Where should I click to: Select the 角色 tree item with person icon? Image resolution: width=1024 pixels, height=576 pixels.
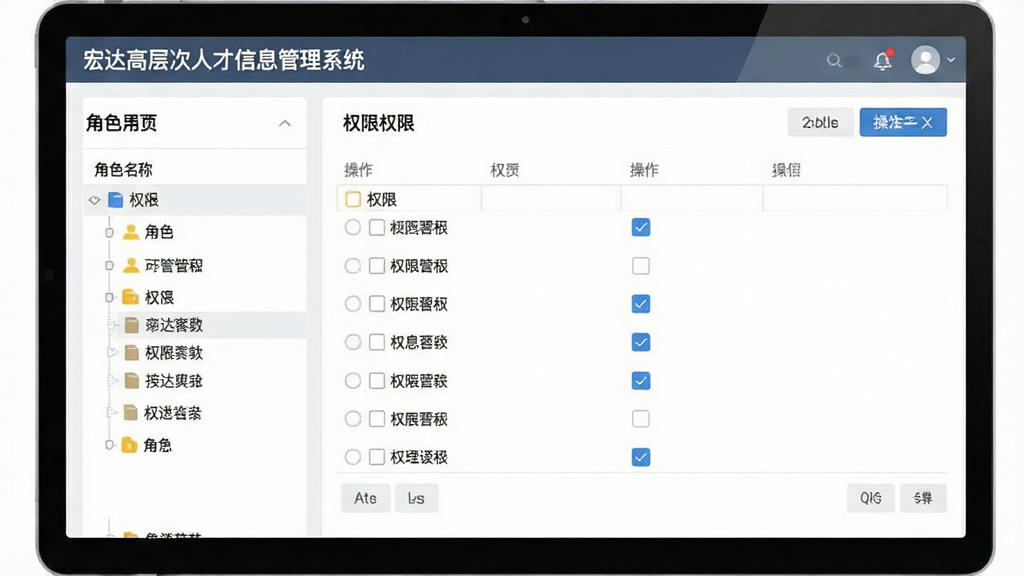tap(159, 232)
